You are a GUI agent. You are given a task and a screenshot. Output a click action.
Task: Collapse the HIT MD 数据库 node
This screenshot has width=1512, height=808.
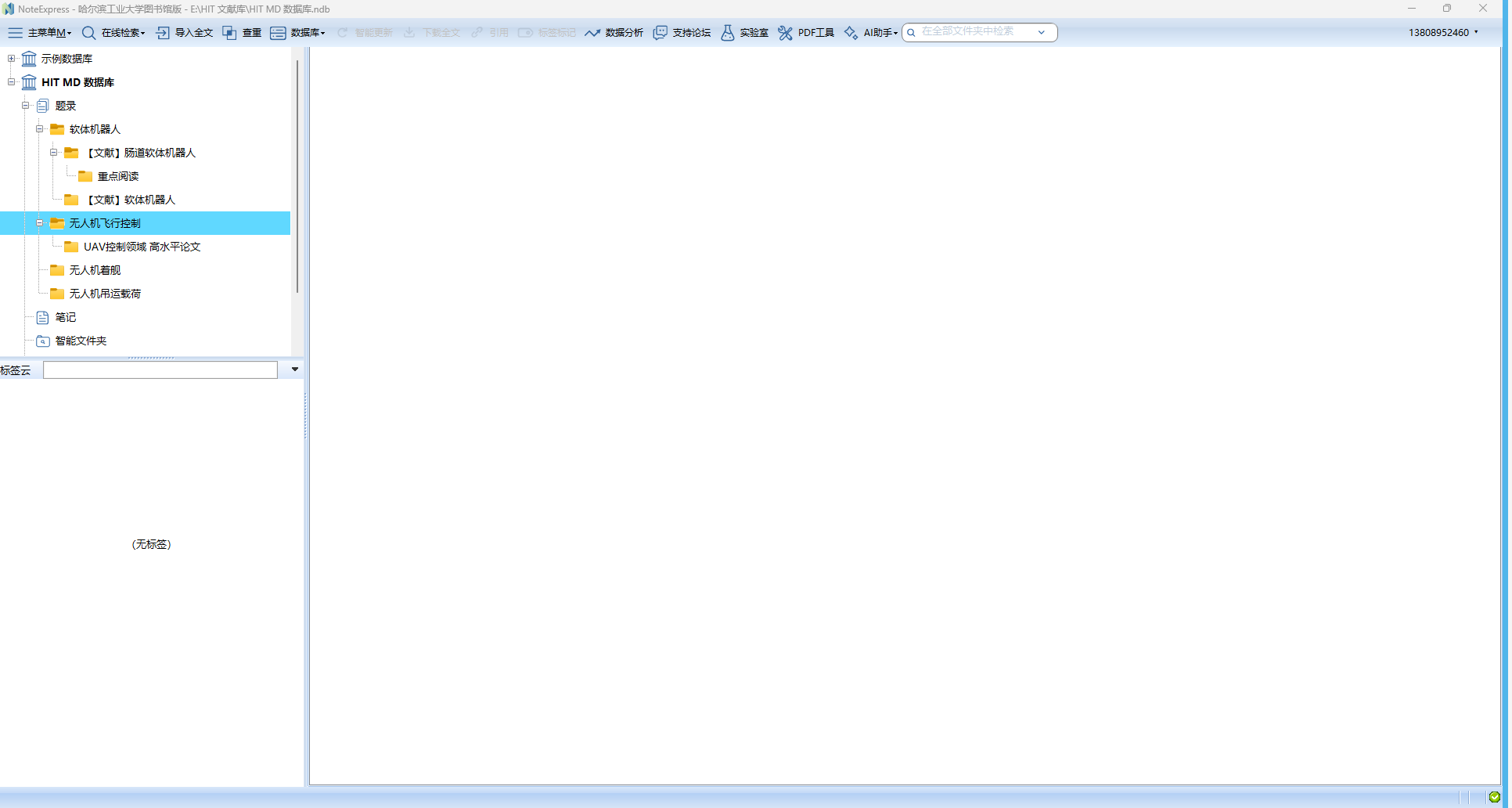click(11, 82)
